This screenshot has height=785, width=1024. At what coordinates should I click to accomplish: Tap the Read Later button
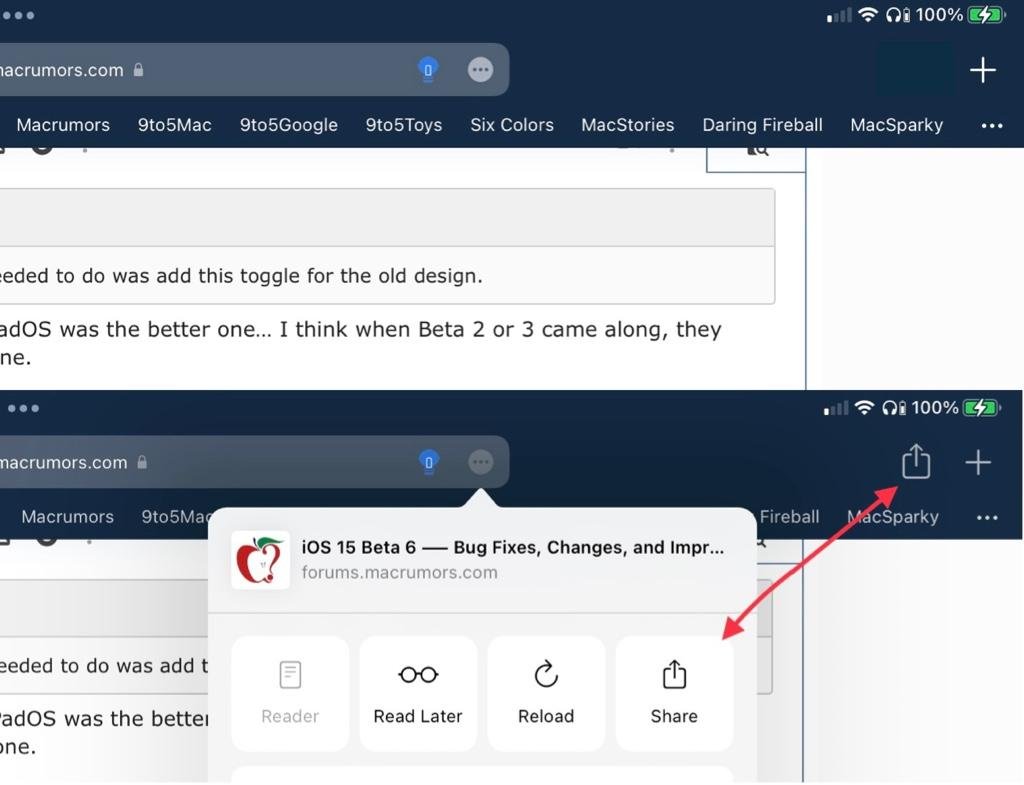point(418,694)
